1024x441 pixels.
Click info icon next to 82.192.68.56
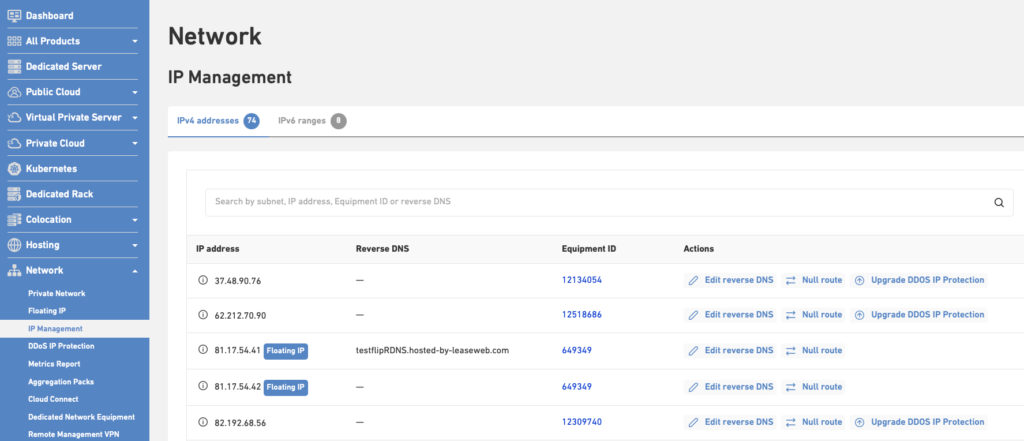(x=204, y=422)
